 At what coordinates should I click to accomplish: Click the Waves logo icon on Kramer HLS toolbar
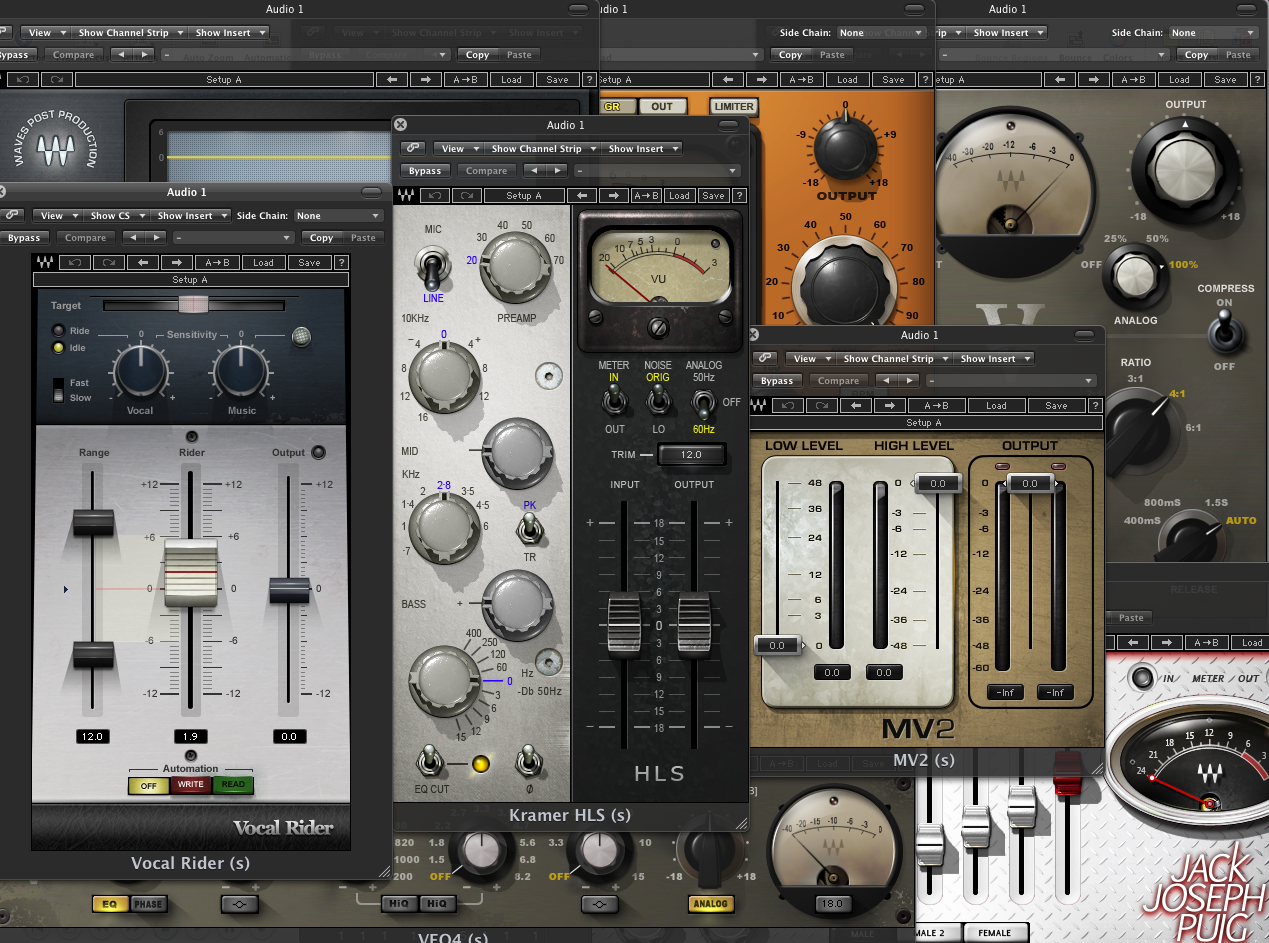(407, 195)
